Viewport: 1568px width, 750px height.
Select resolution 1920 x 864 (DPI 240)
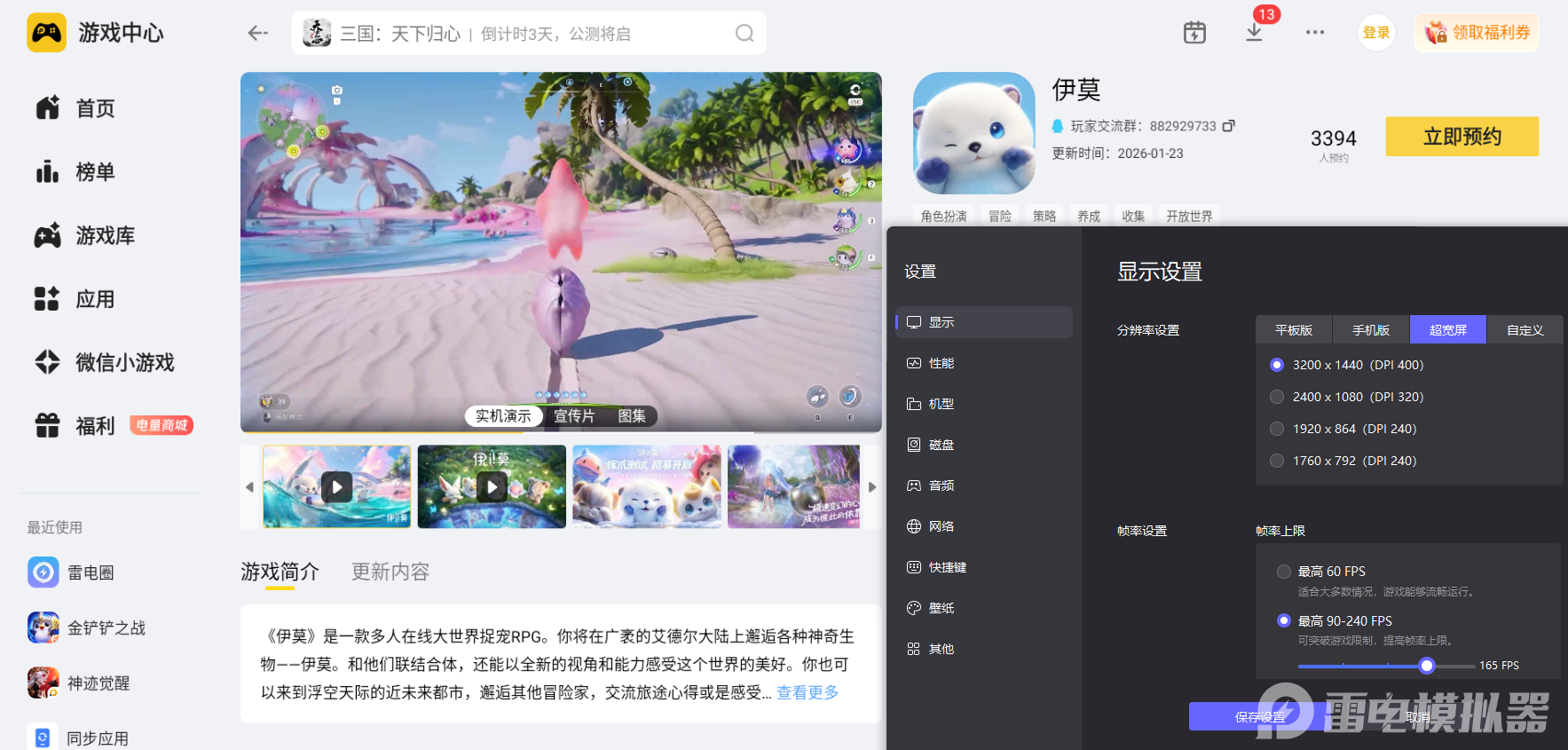point(1277,429)
